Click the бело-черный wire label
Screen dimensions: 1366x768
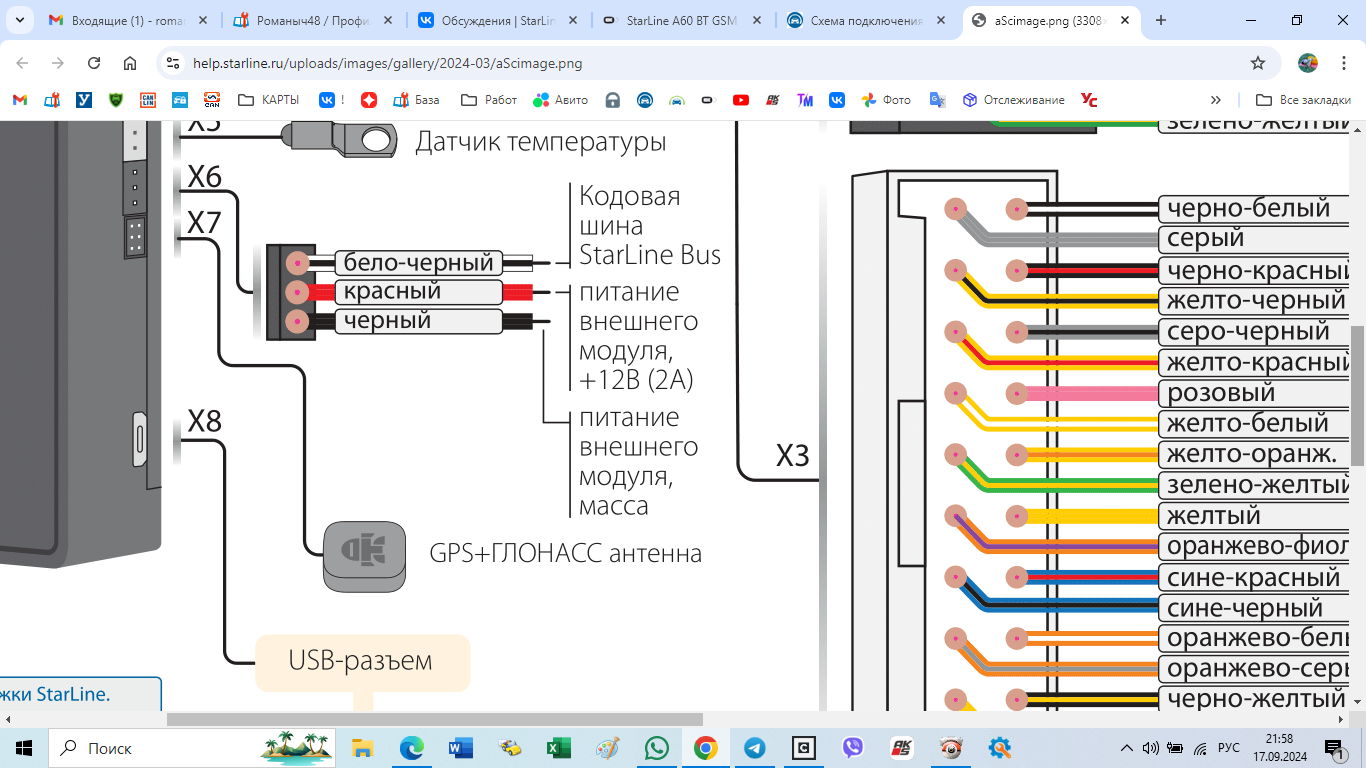(419, 263)
